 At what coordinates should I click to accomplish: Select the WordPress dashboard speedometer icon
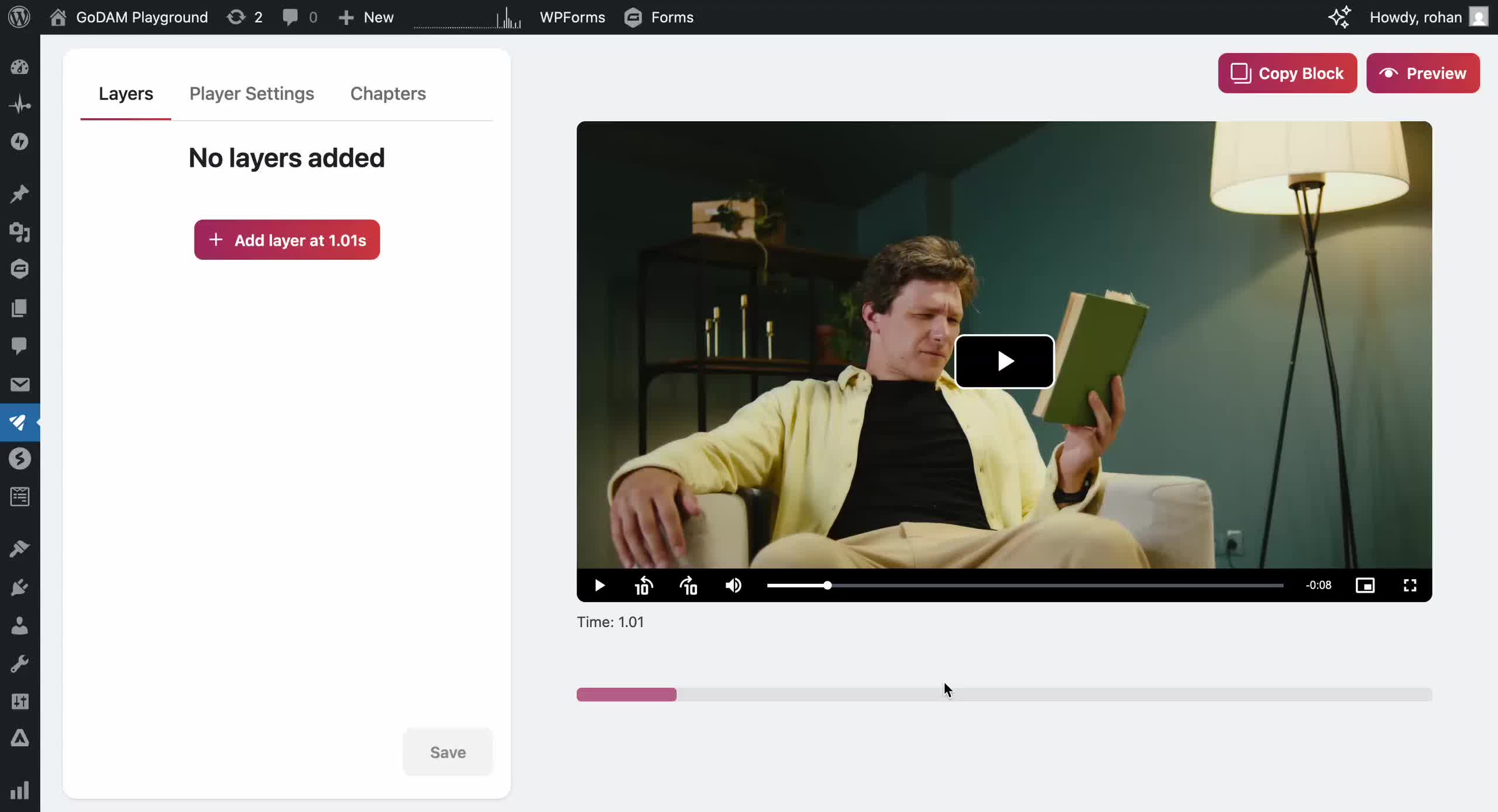click(x=20, y=67)
